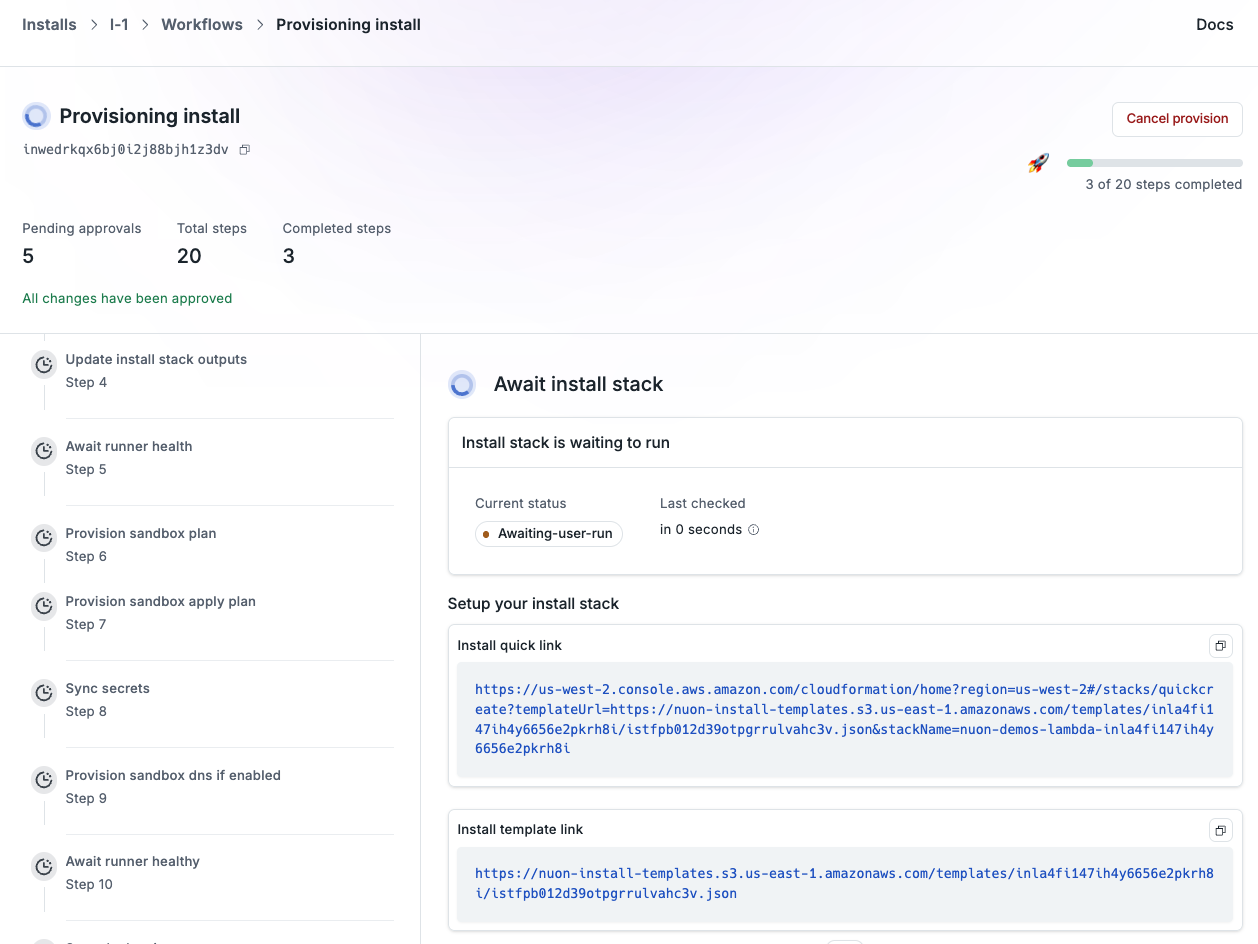Click the info icon beside Last checked time
The image size is (1258, 944).
(x=754, y=530)
